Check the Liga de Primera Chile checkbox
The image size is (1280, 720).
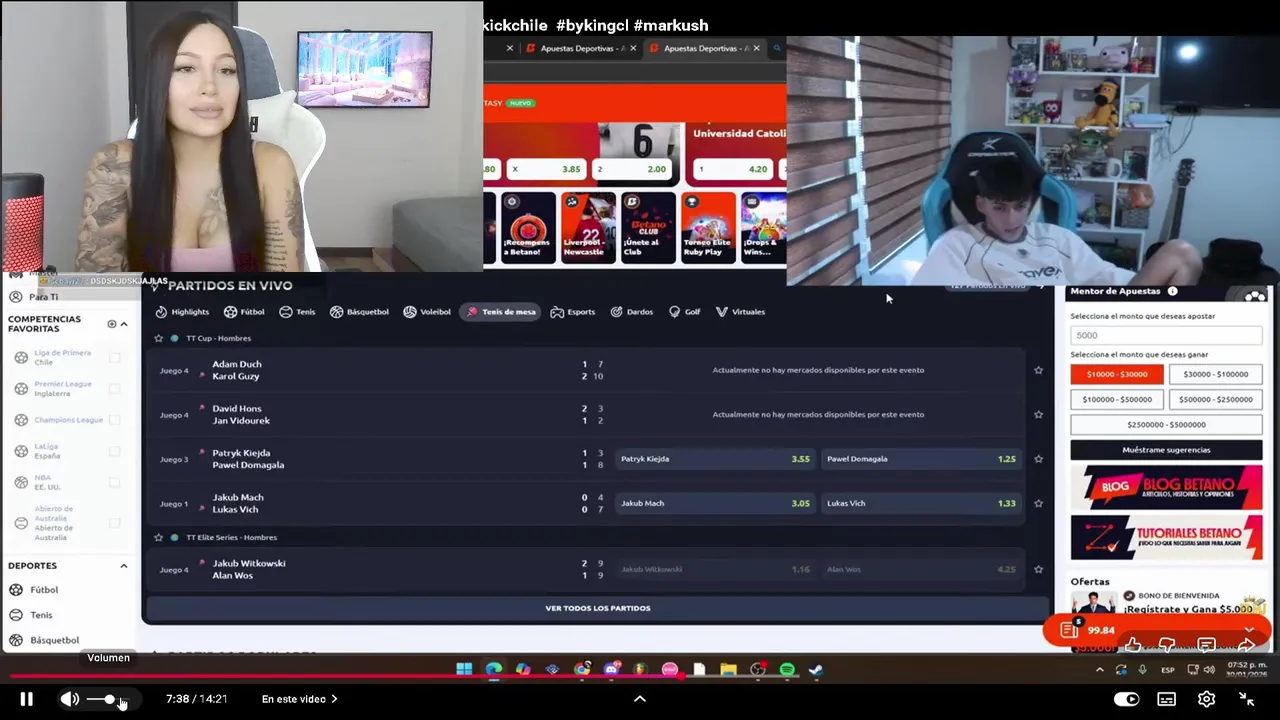(x=114, y=357)
